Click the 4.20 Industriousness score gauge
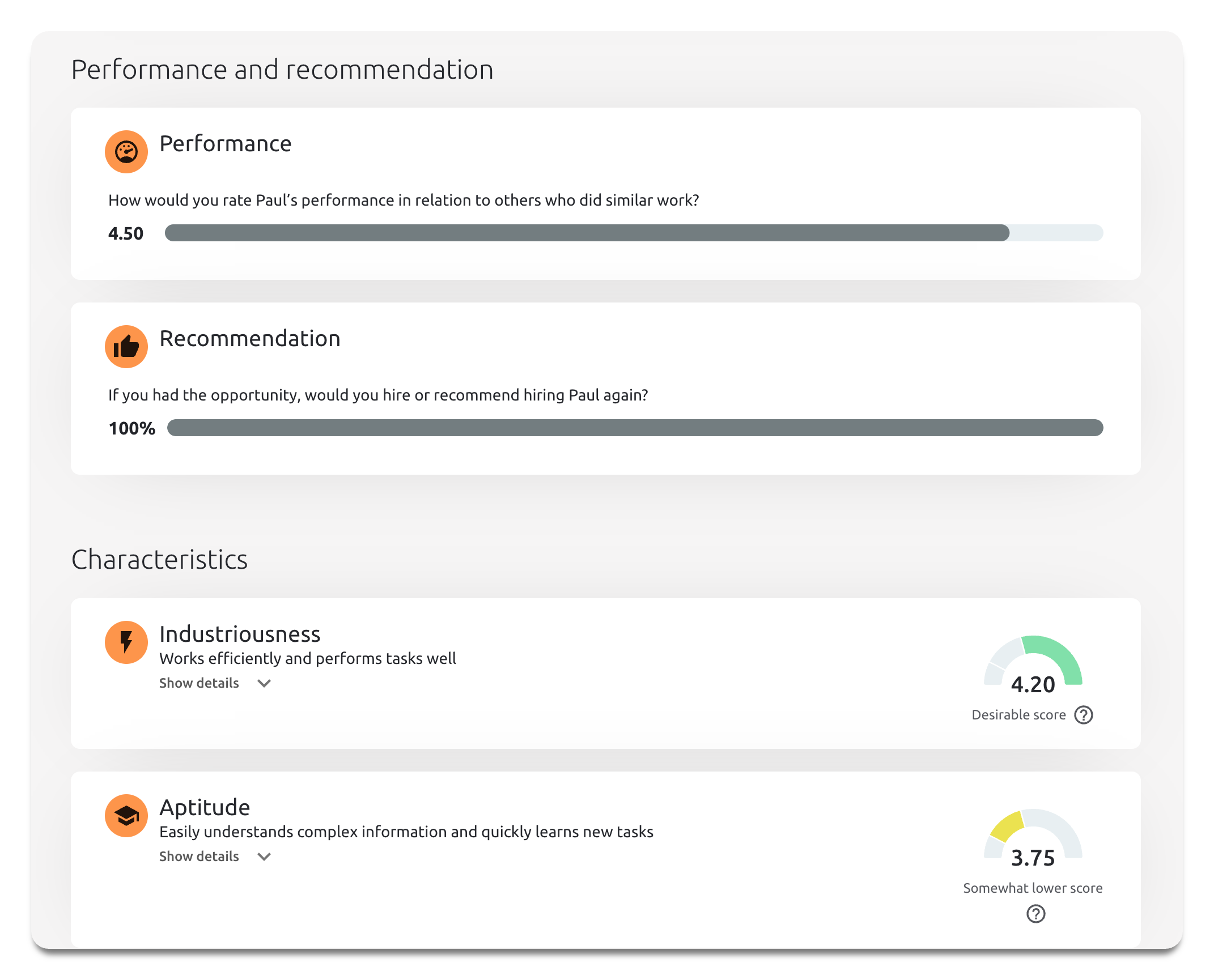The image size is (1214, 980). click(1033, 663)
